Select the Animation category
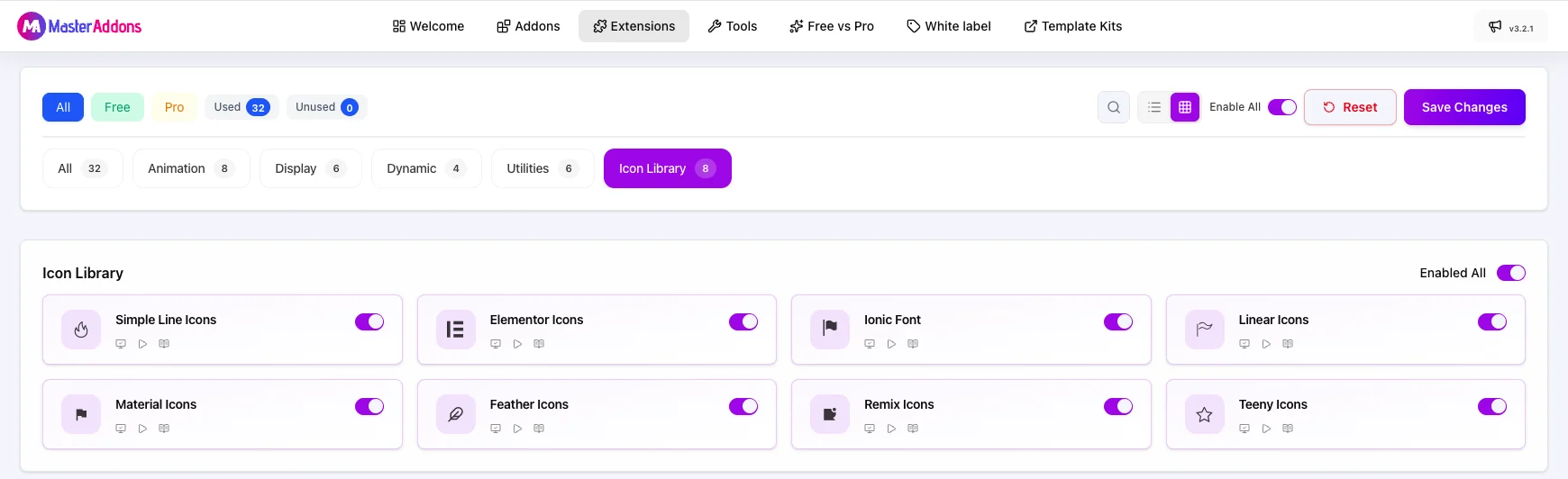1568x479 pixels. (191, 168)
